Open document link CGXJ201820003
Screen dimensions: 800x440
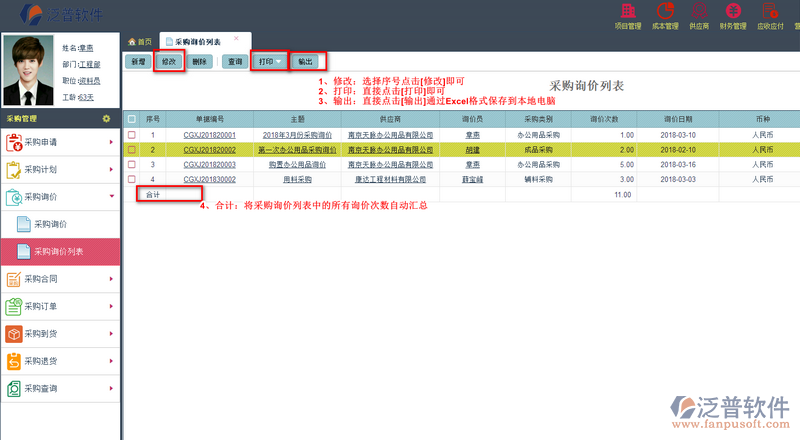(x=210, y=165)
